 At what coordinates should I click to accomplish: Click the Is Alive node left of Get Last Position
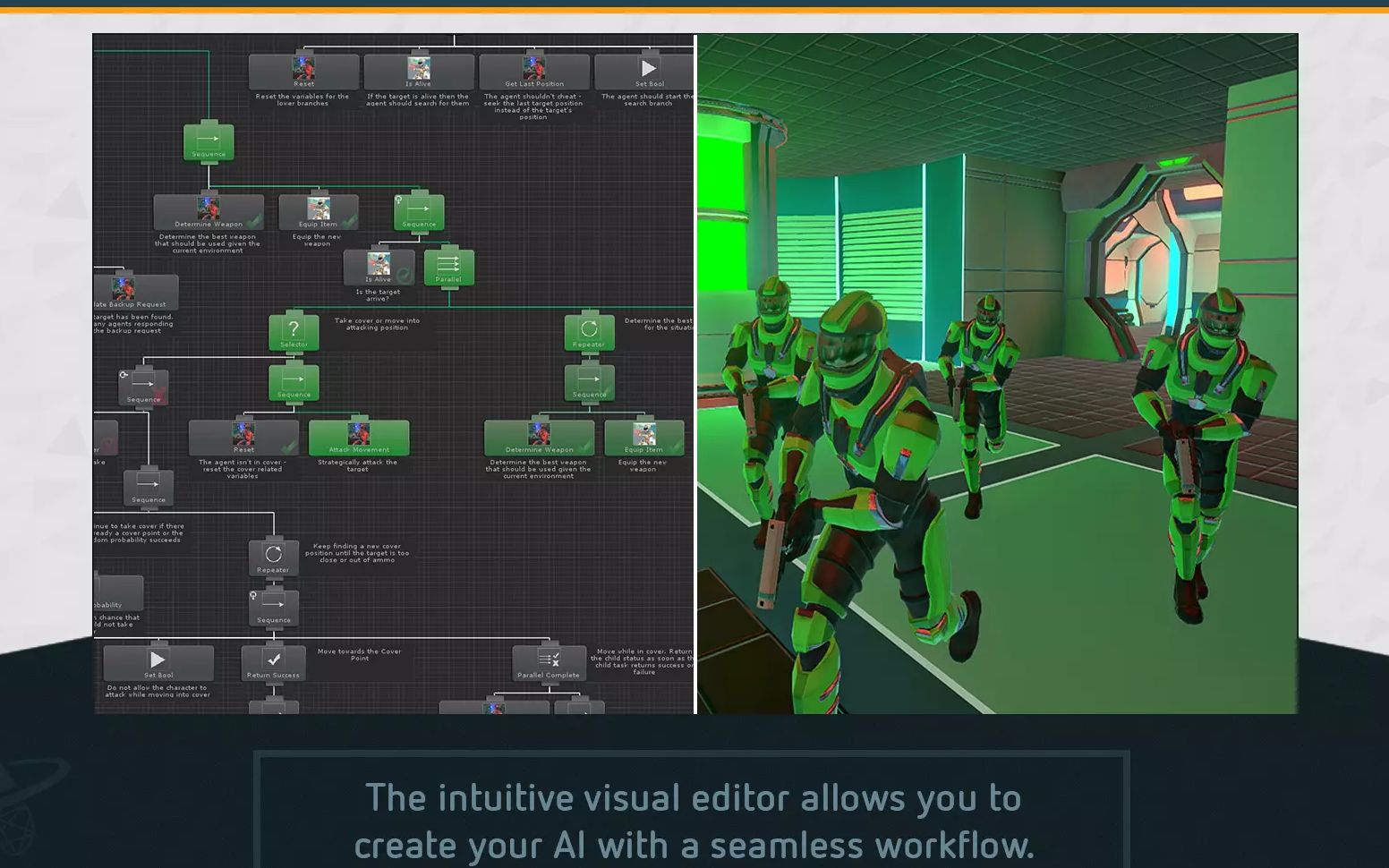tap(419, 71)
